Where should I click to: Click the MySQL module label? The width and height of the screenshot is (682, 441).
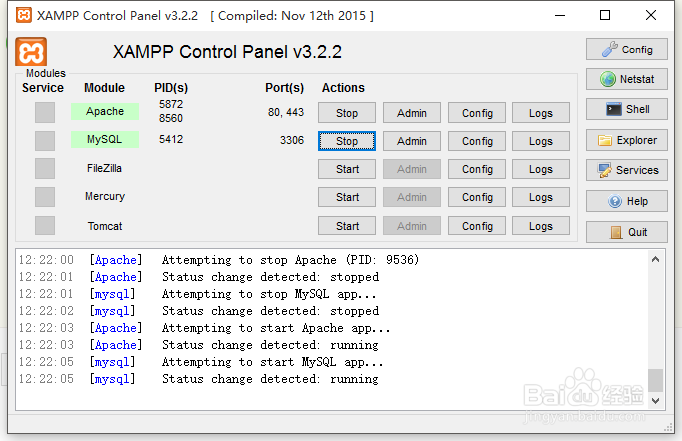coord(105,140)
